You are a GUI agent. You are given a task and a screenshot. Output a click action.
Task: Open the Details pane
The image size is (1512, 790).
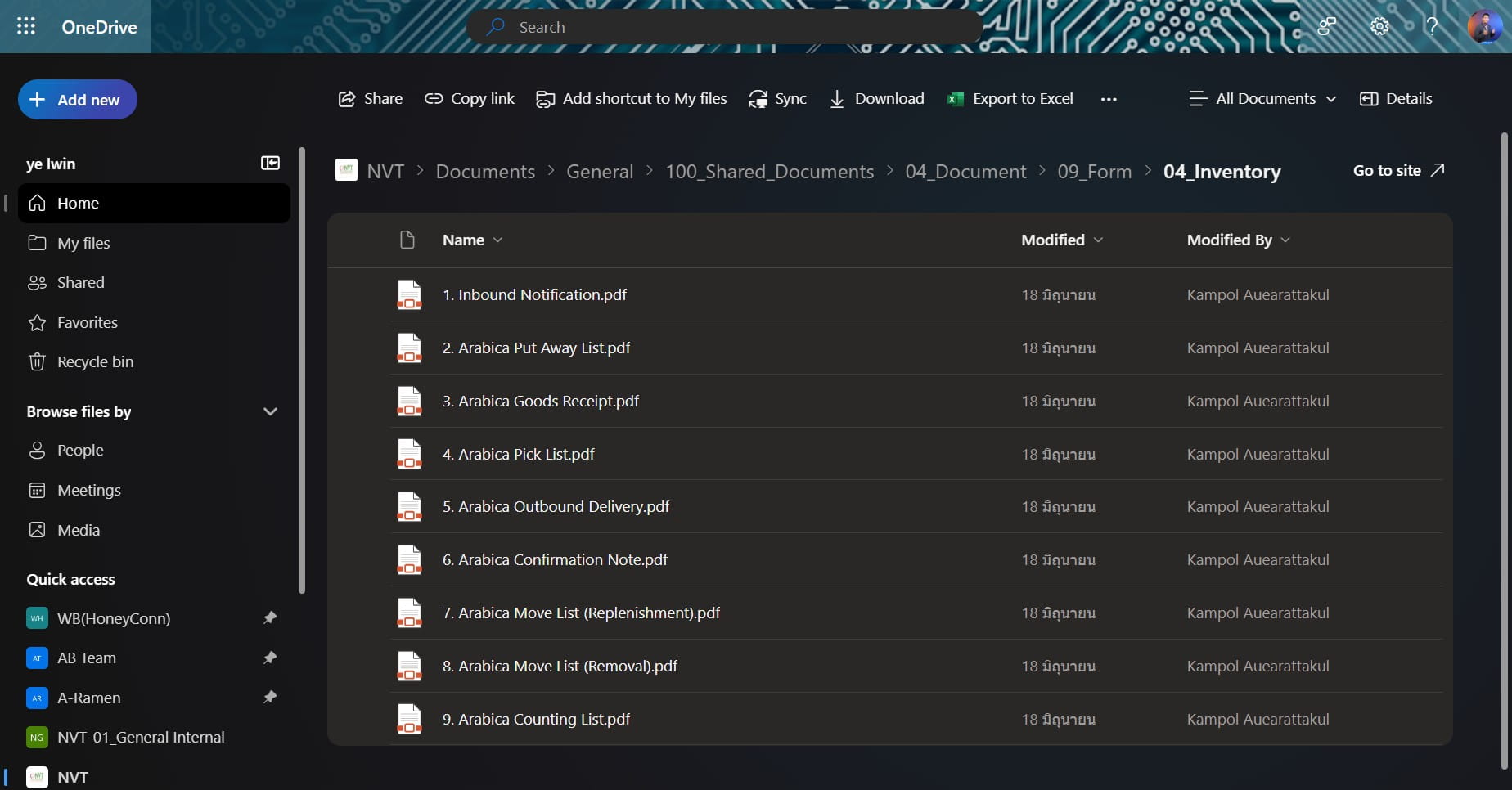[x=1396, y=99]
